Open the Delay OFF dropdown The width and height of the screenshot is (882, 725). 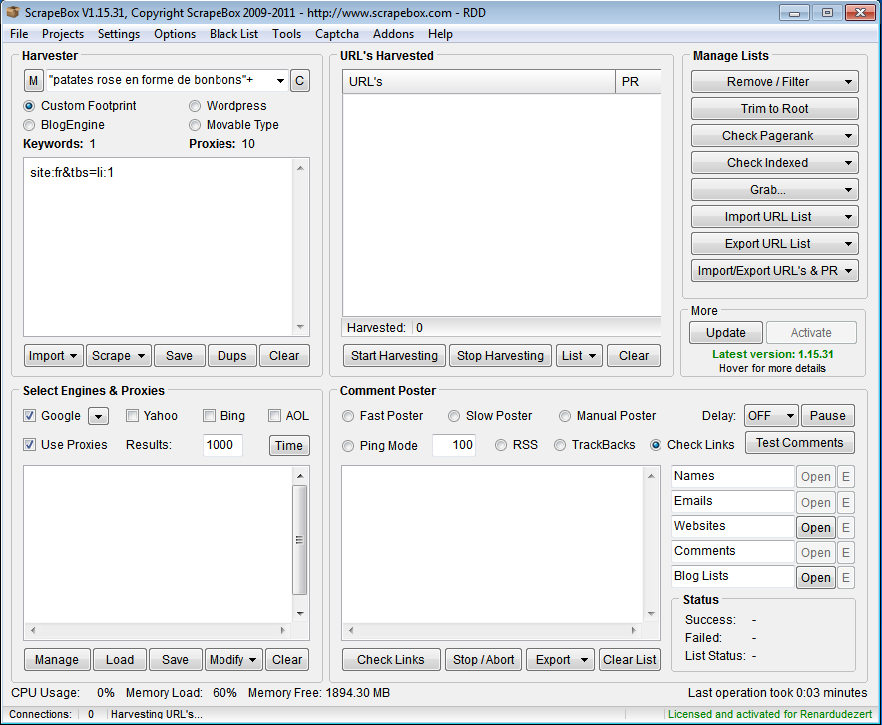click(x=771, y=416)
